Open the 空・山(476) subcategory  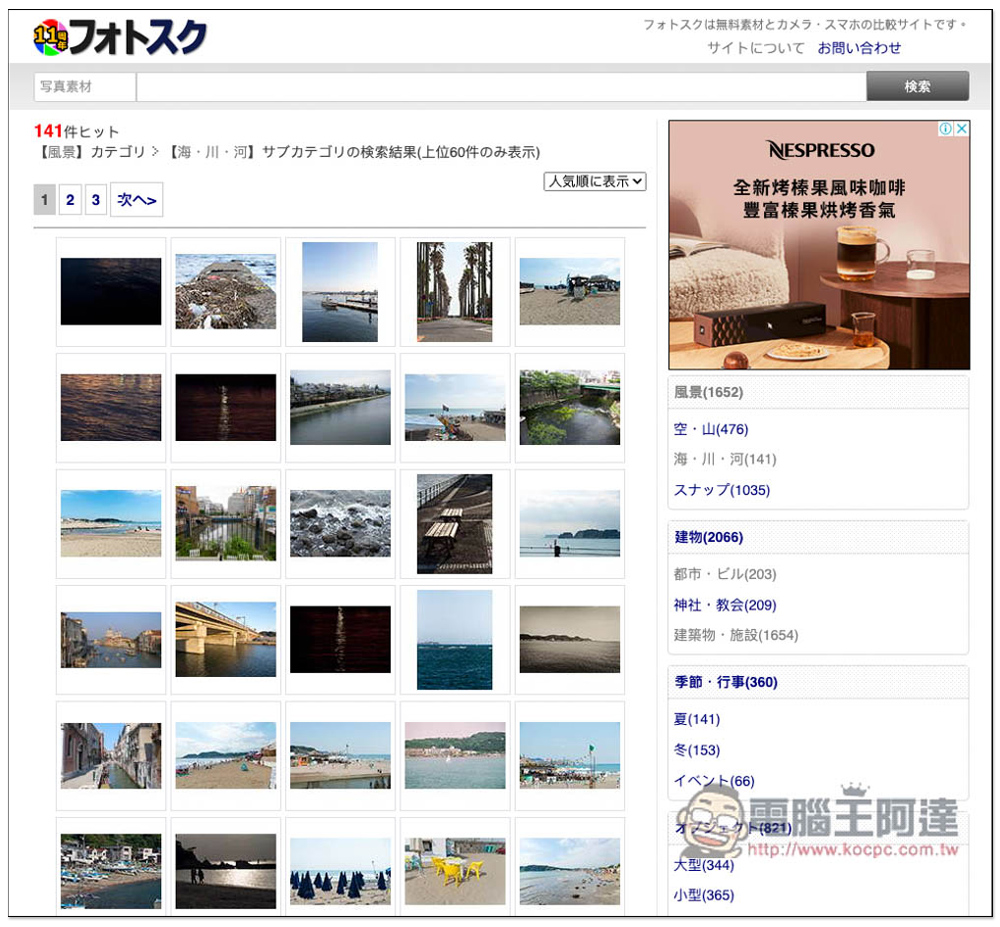point(710,429)
